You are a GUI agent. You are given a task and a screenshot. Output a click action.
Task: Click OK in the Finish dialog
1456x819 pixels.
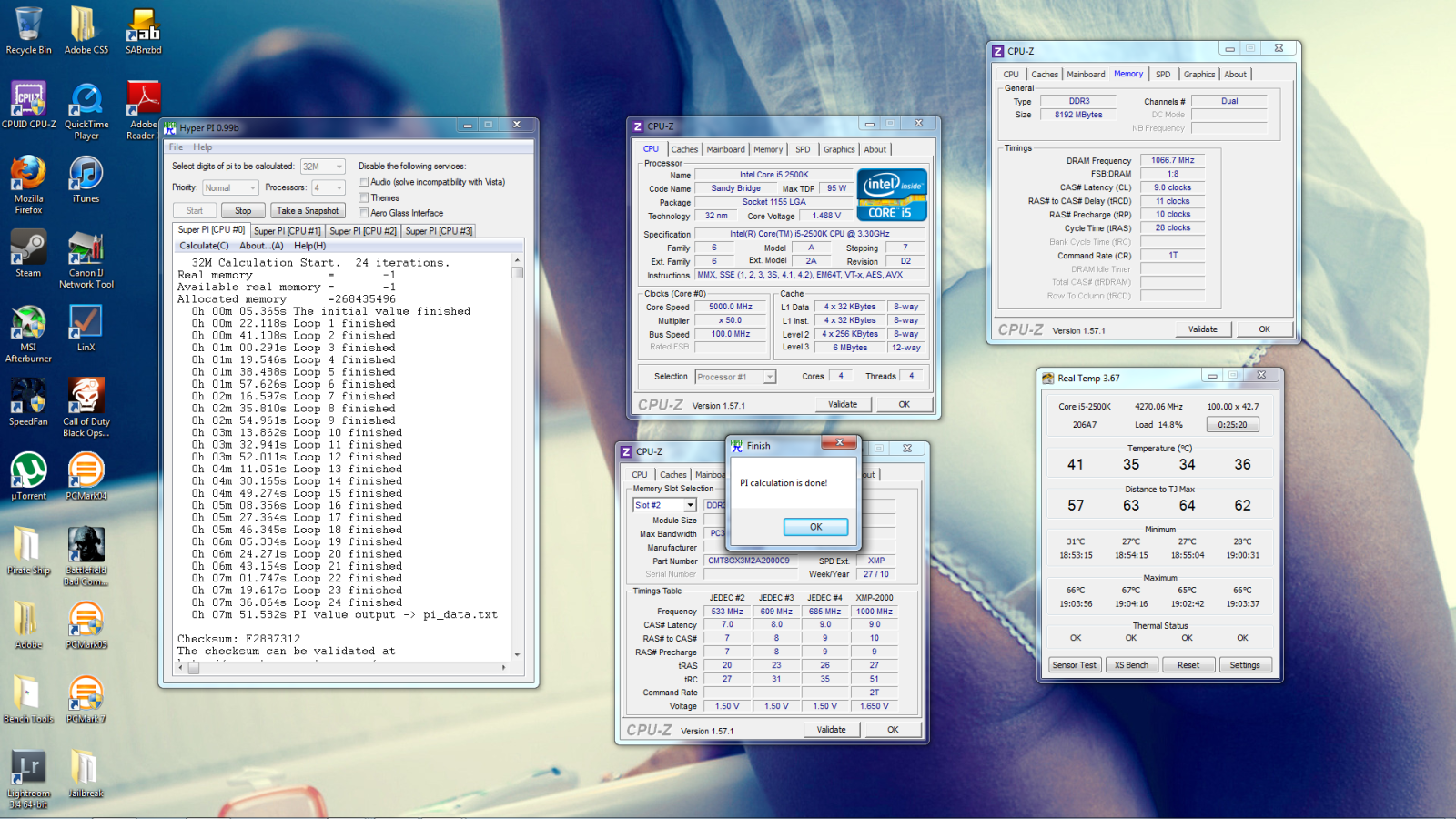coord(815,527)
